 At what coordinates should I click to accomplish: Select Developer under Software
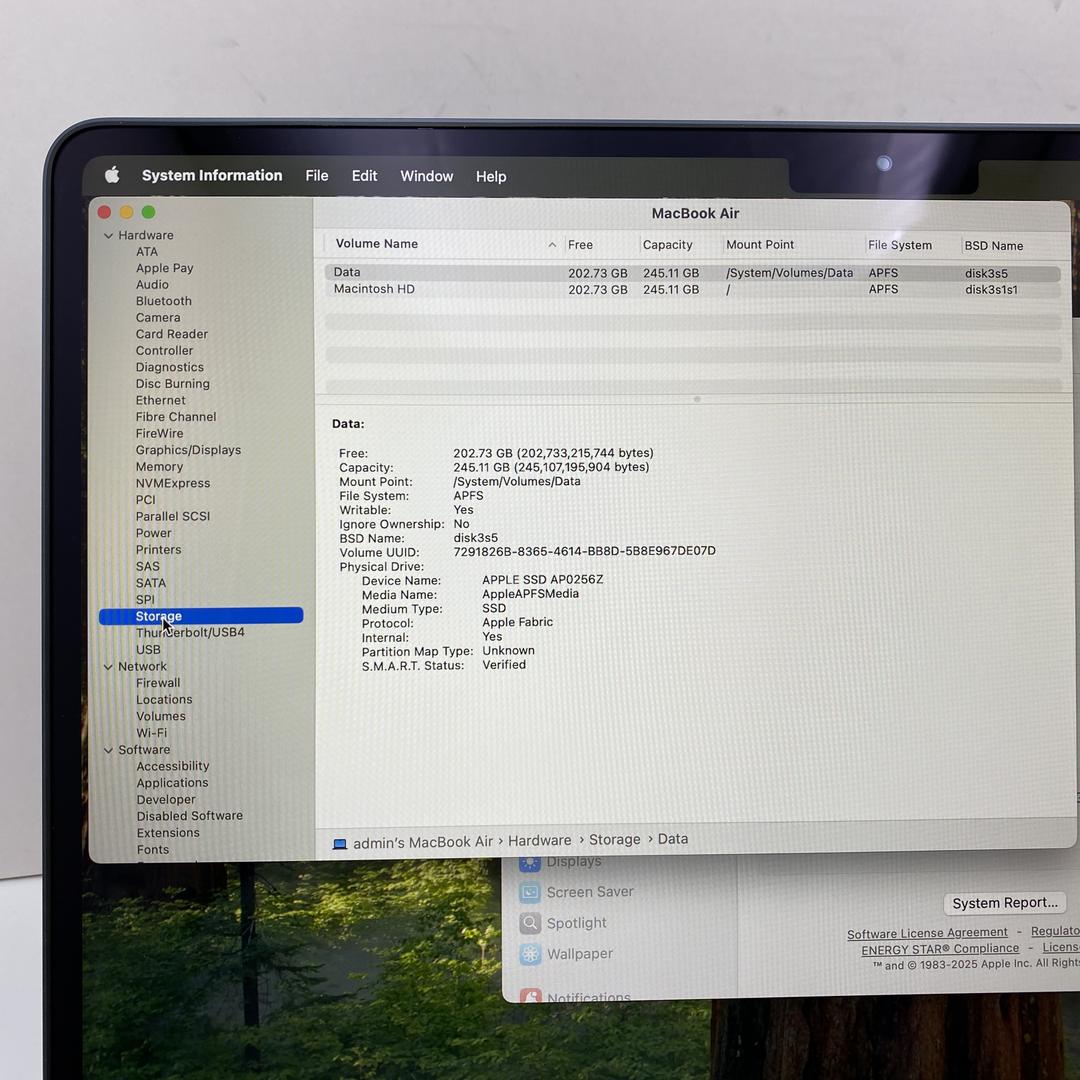(x=166, y=799)
